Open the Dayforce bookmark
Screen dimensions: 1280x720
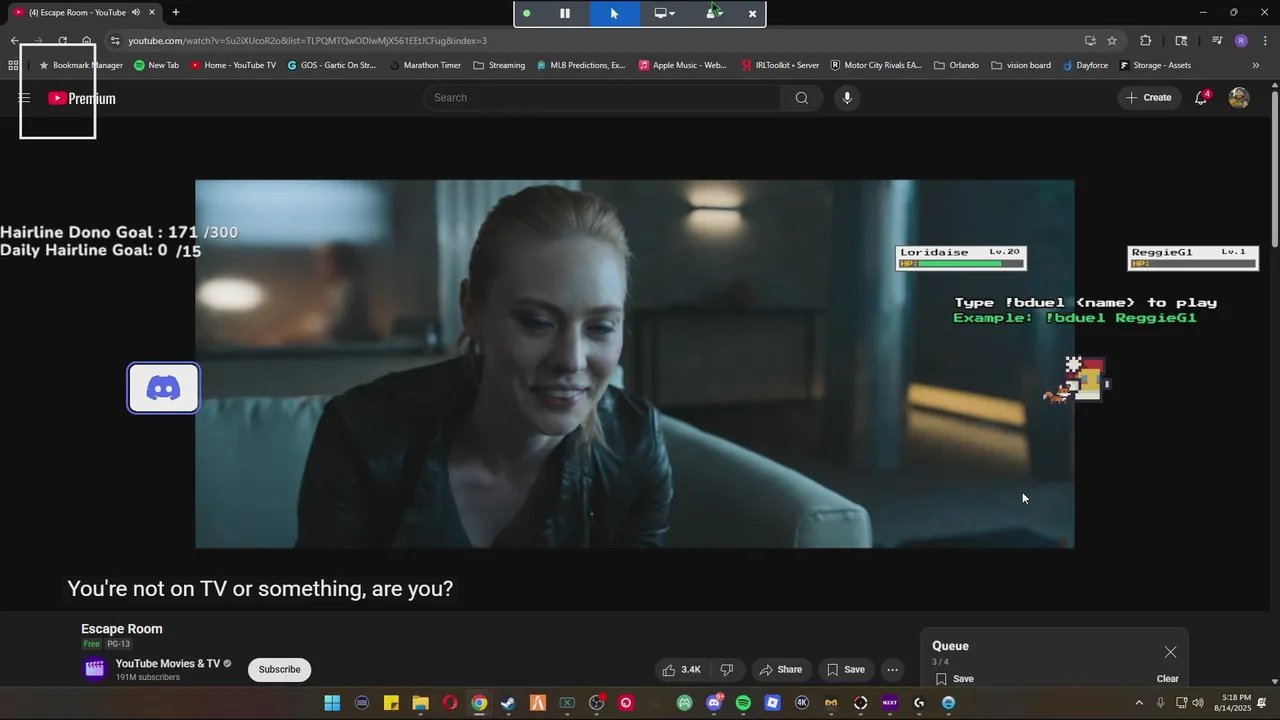1085,65
